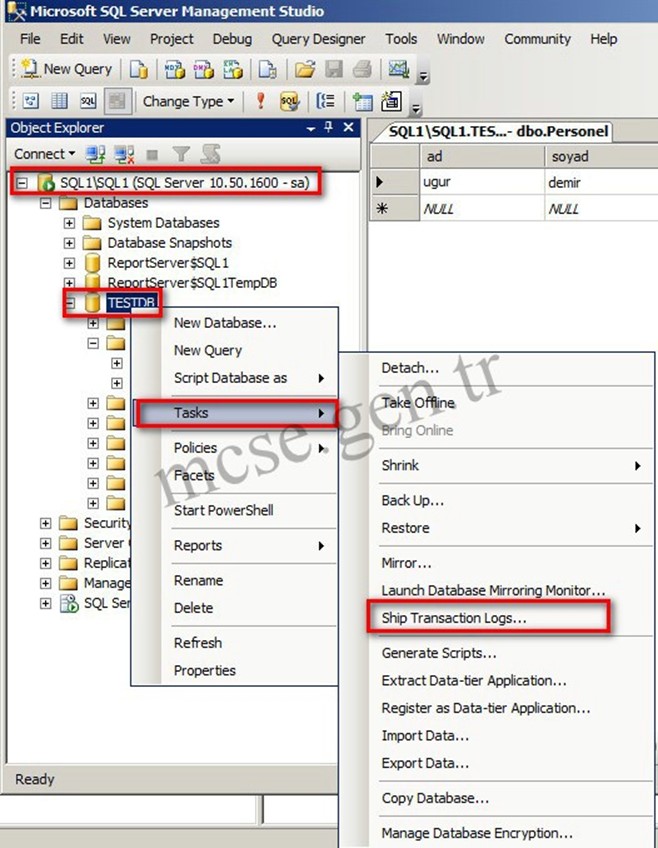The height and width of the screenshot is (848, 658).
Task: Start a SQL Server Compact query
Action: point(268,69)
